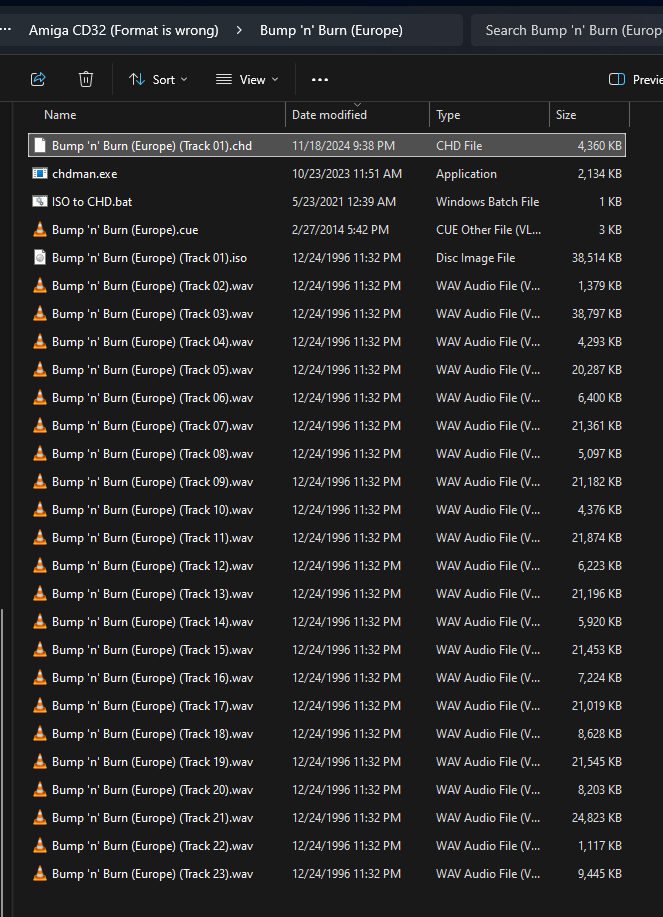Select the chdman.exe file name
Image resolution: width=663 pixels, height=917 pixels.
pyautogui.click(x=85, y=174)
